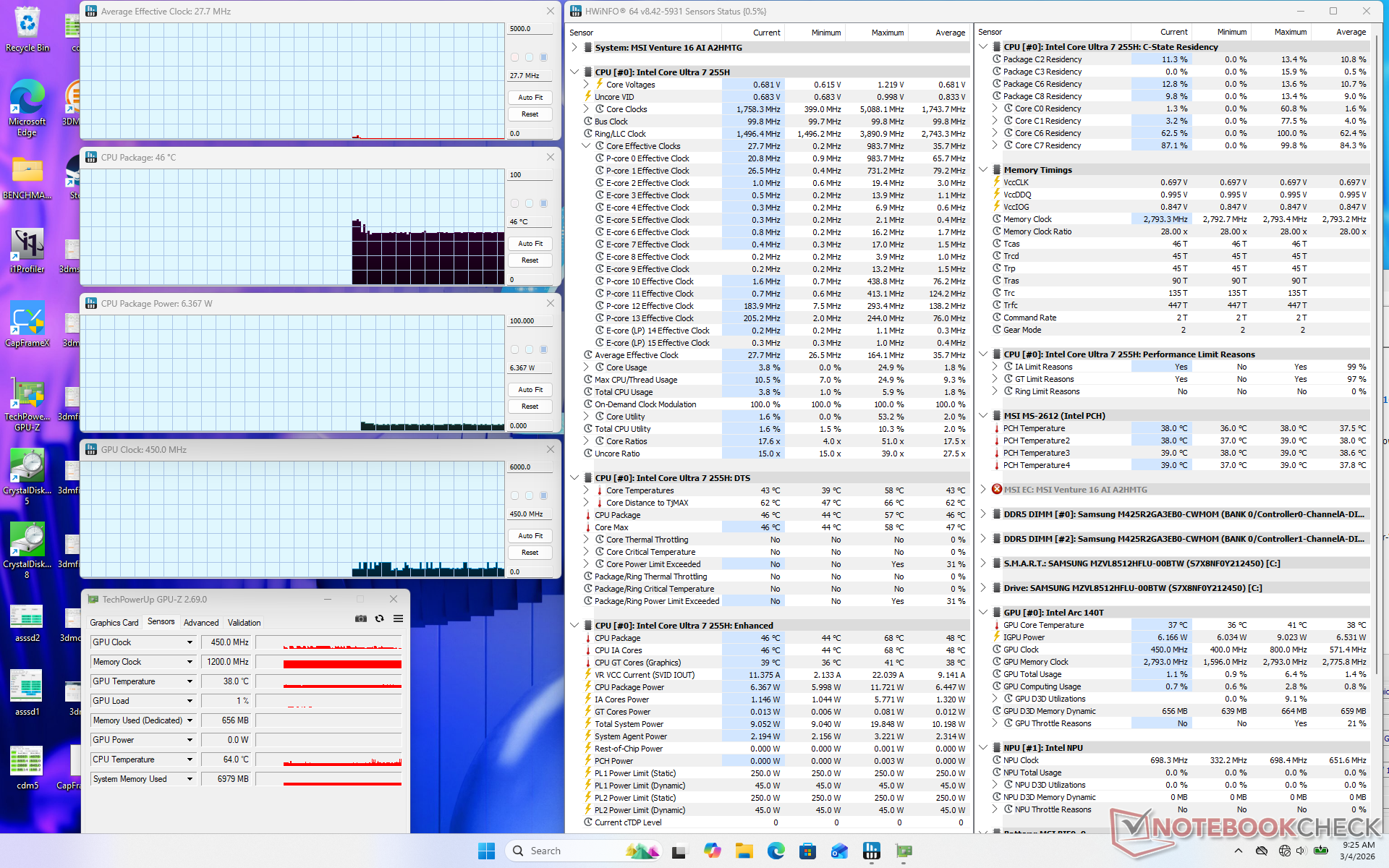Expand the Core Voltages row
The image size is (1389, 868).
587,85
